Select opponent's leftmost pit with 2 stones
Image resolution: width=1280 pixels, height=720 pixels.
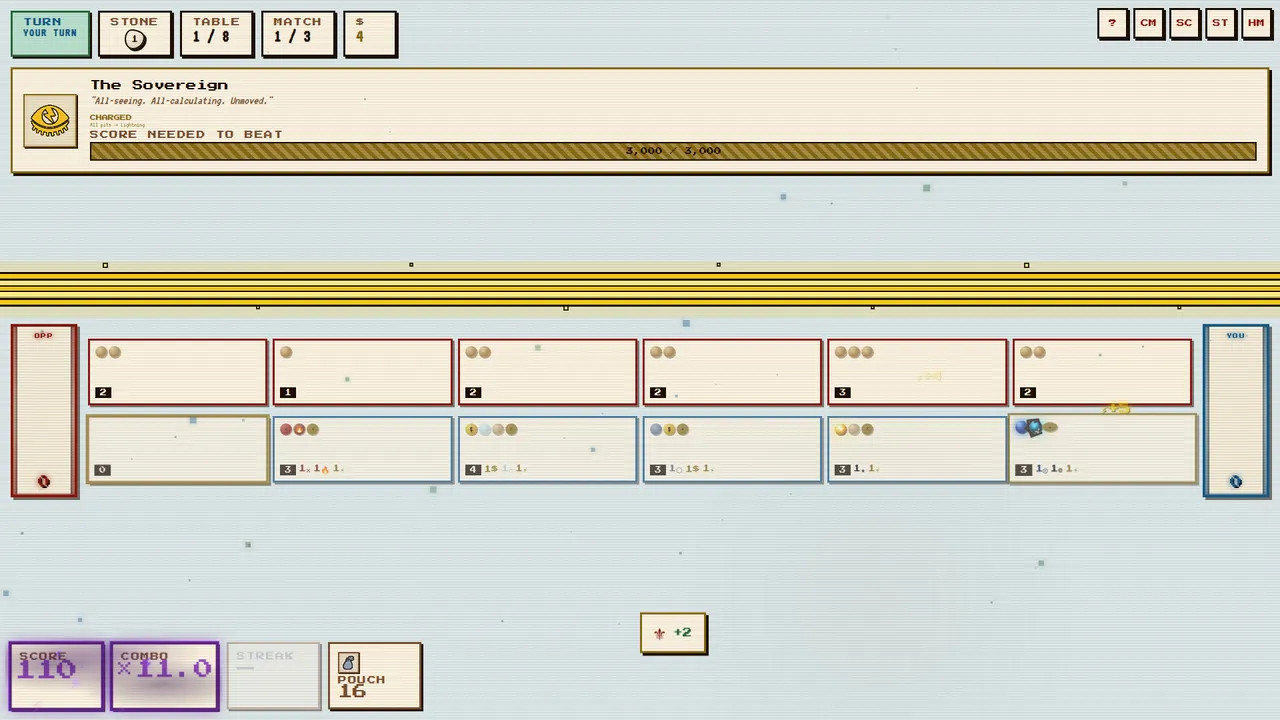[178, 372]
